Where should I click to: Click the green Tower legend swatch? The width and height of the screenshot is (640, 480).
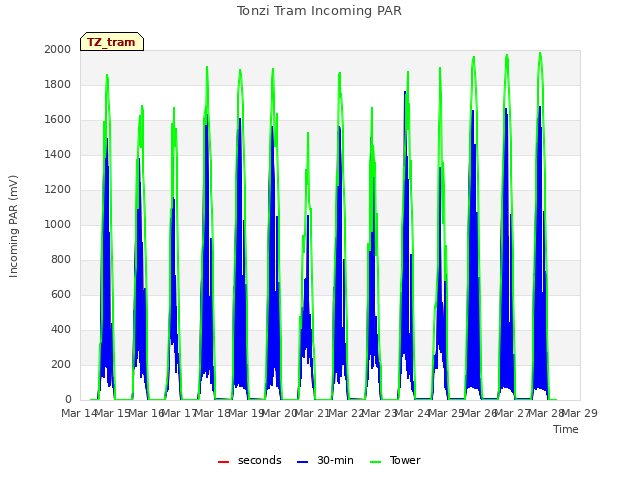pyautogui.click(x=375, y=462)
